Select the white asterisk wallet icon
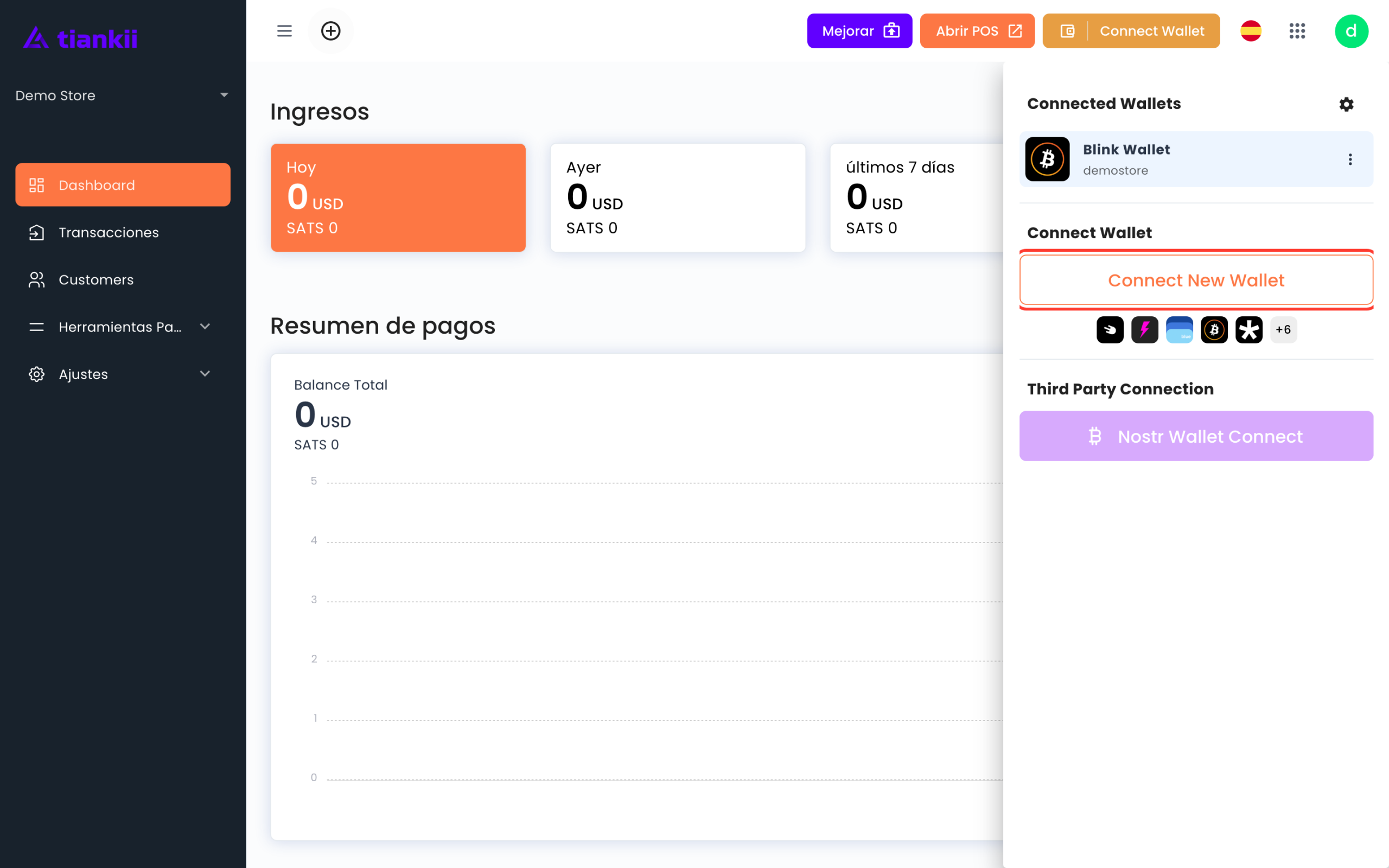Image resolution: width=1389 pixels, height=868 pixels. click(x=1249, y=329)
